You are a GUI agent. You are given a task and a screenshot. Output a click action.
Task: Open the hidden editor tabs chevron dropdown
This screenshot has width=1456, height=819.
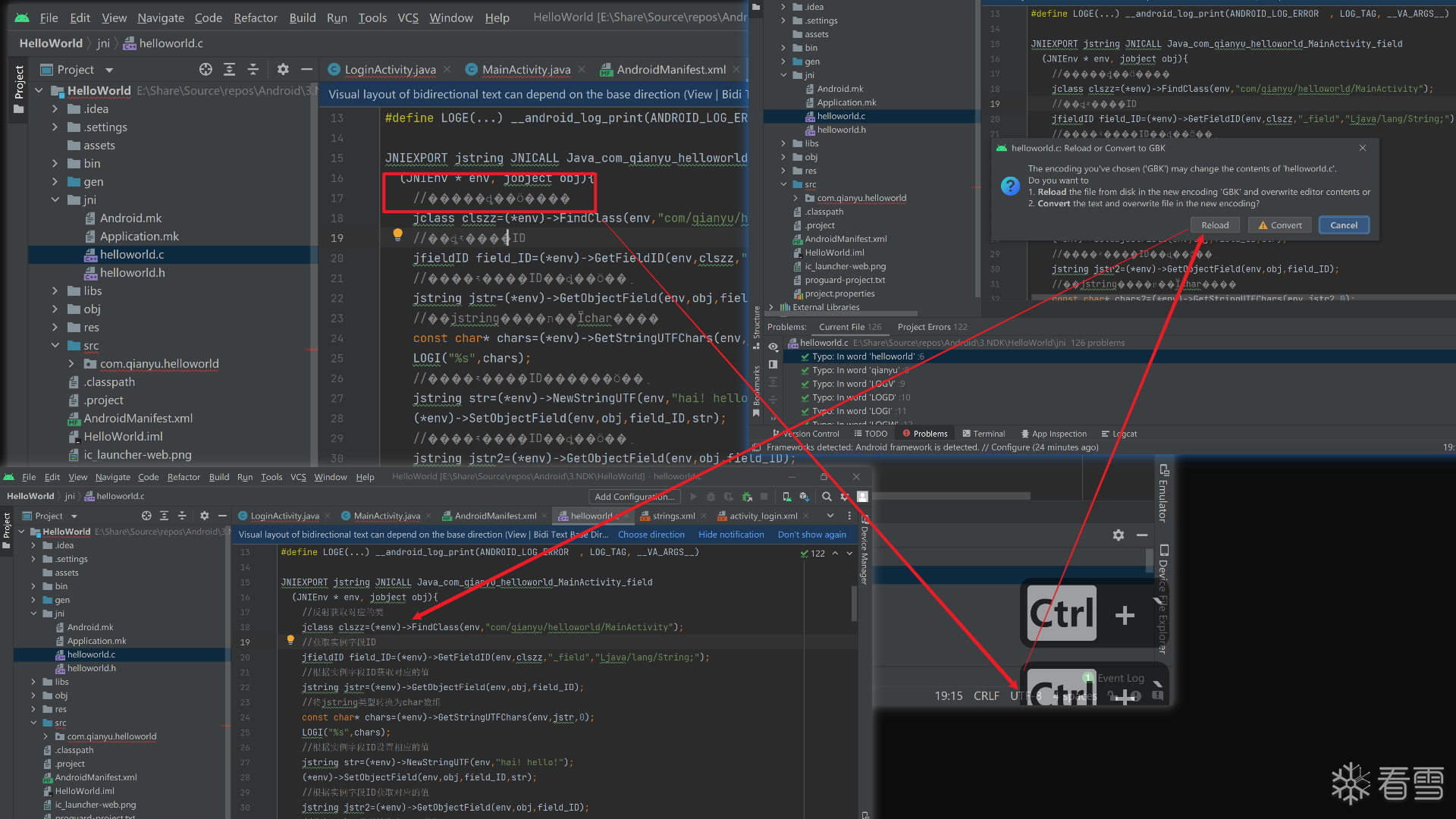[x=830, y=516]
